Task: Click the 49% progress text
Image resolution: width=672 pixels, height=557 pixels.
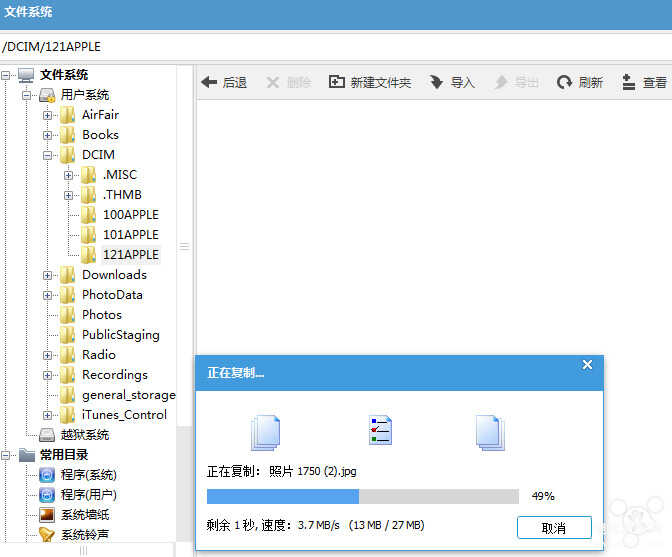Action: (x=543, y=496)
